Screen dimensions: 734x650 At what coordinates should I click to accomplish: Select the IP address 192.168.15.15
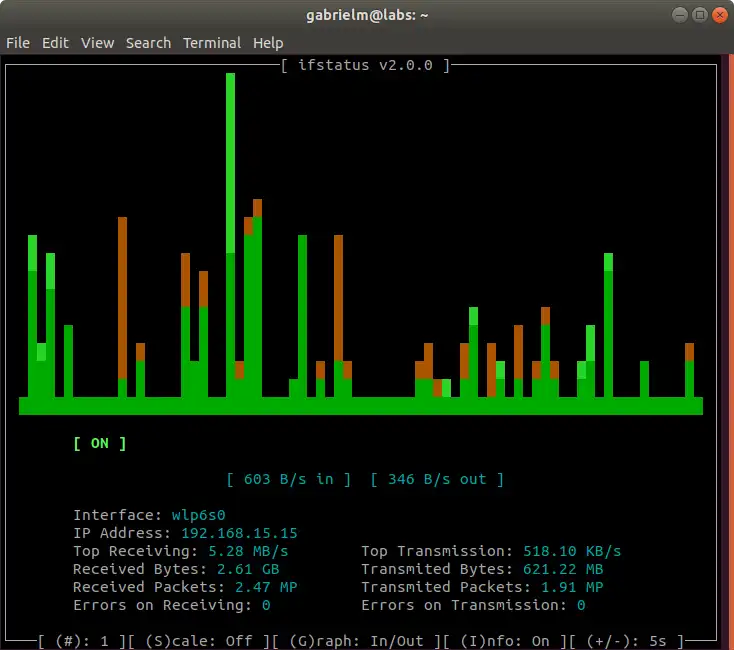pos(239,533)
